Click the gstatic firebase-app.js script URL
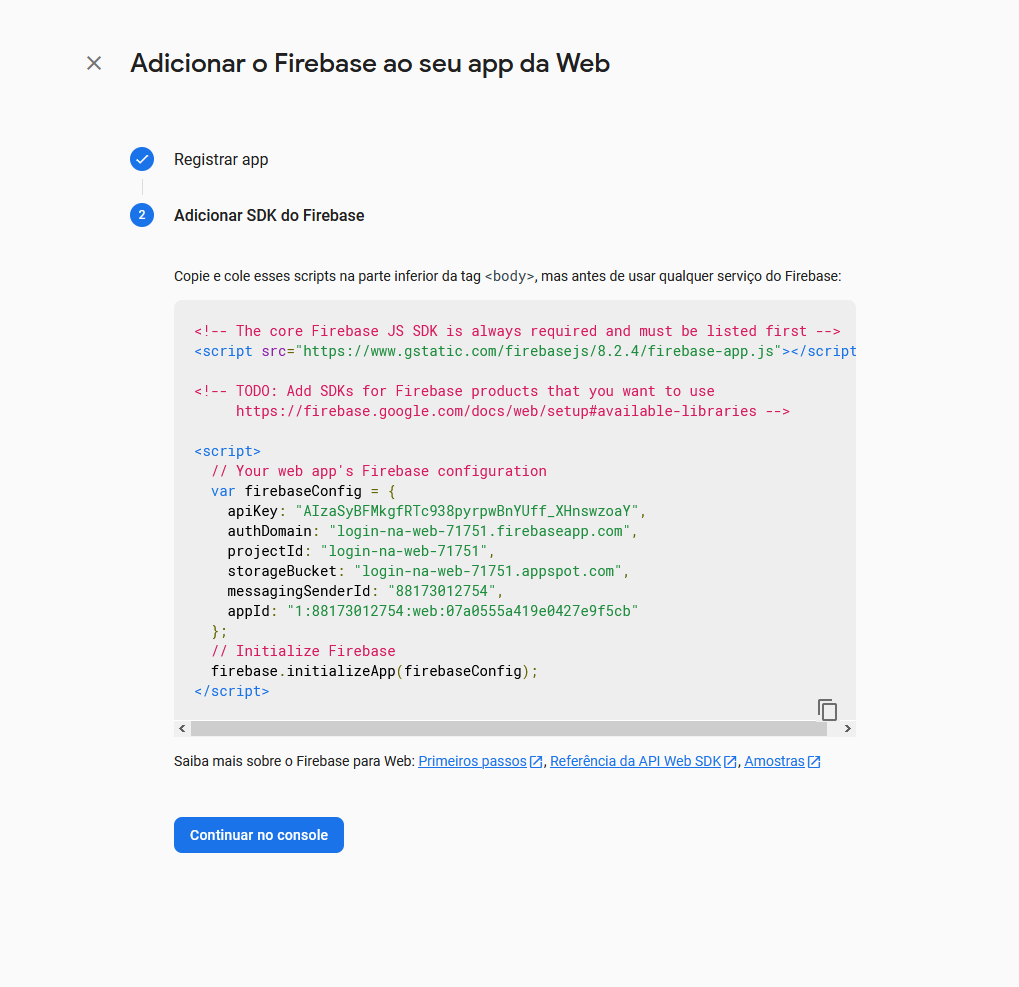The image size is (1019, 987). pyautogui.click(x=538, y=351)
